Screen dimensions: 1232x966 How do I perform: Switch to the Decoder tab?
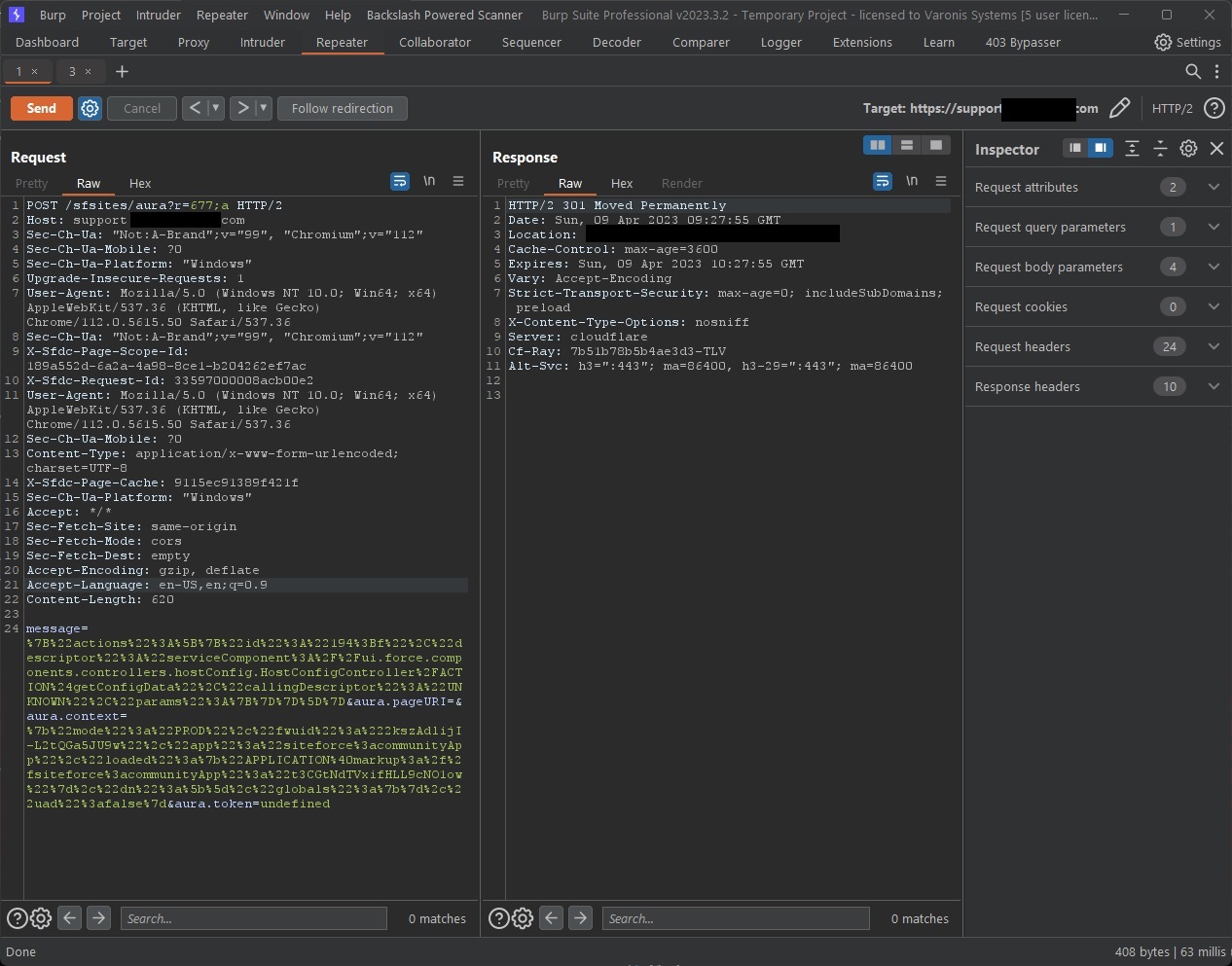pyautogui.click(x=617, y=42)
